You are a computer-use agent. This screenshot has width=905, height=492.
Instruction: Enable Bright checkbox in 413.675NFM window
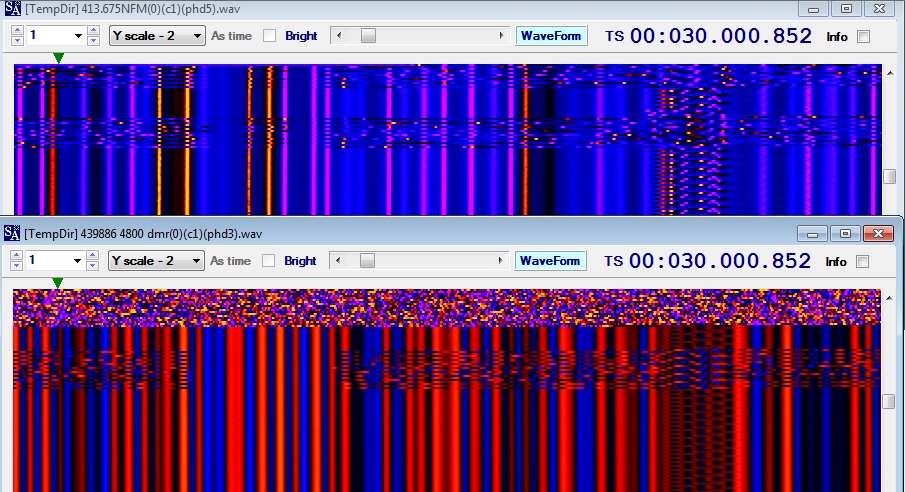click(270, 36)
